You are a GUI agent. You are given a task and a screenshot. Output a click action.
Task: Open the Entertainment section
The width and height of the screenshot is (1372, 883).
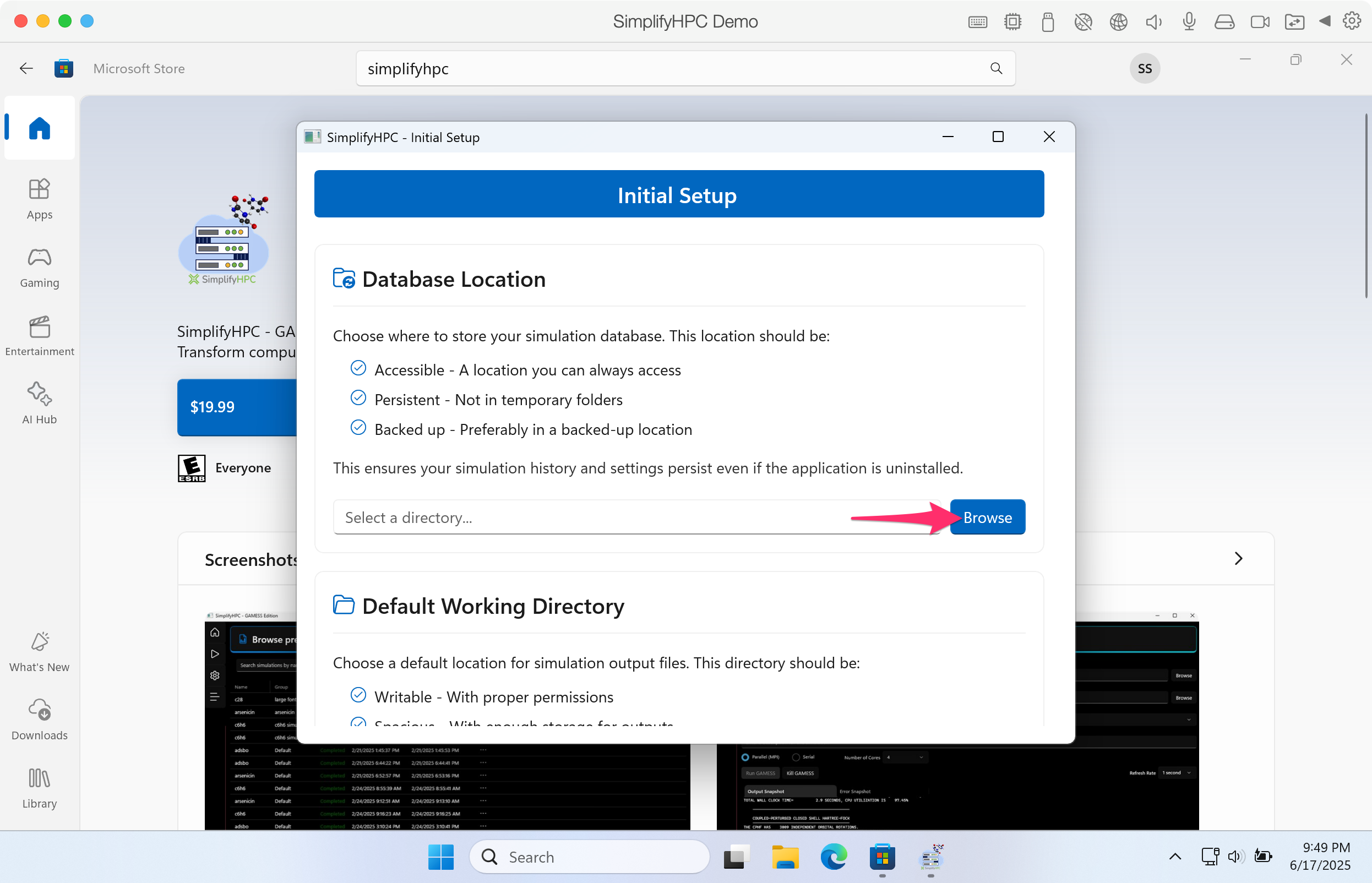(x=39, y=335)
